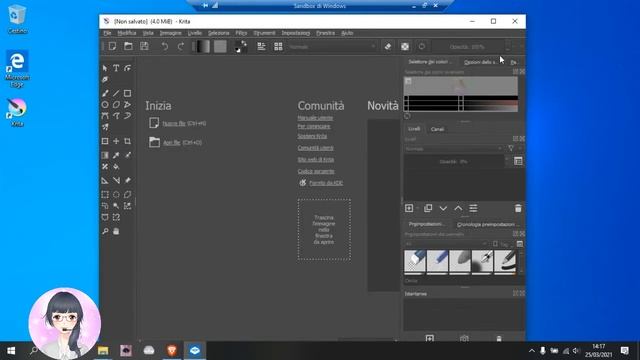Open the blending mode Normale dropdown
The image size is (640, 360).
(332, 47)
